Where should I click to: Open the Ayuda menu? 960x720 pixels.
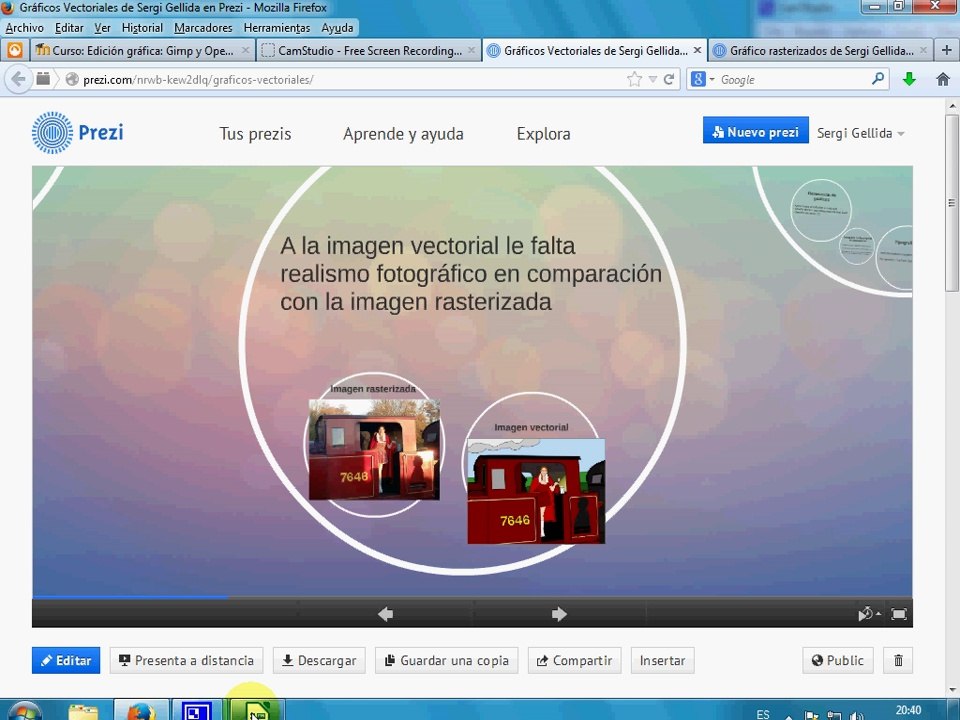coord(337,28)
